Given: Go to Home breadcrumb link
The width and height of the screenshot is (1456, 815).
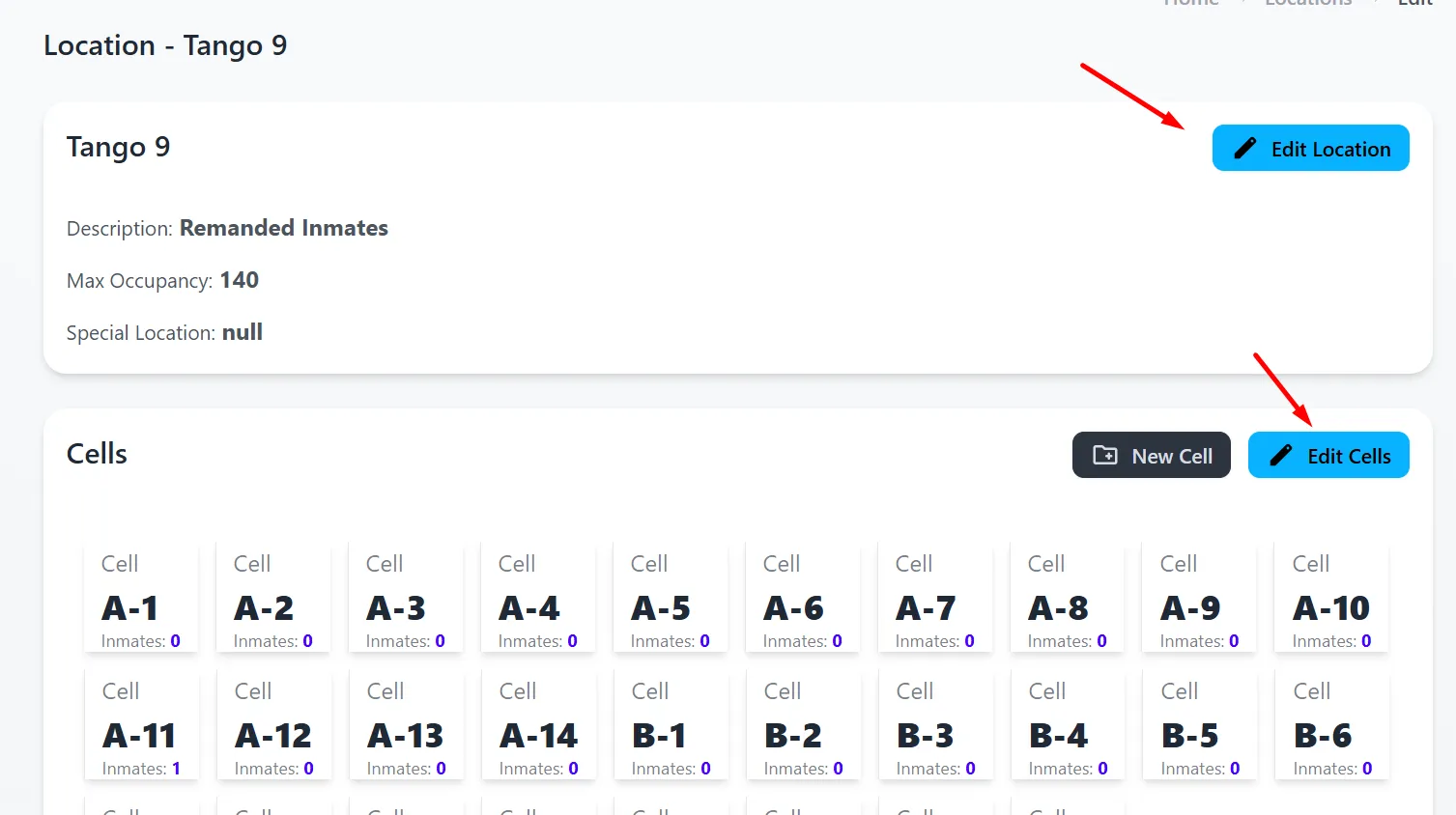Looking at the screenshot, I should [1191, 4].
